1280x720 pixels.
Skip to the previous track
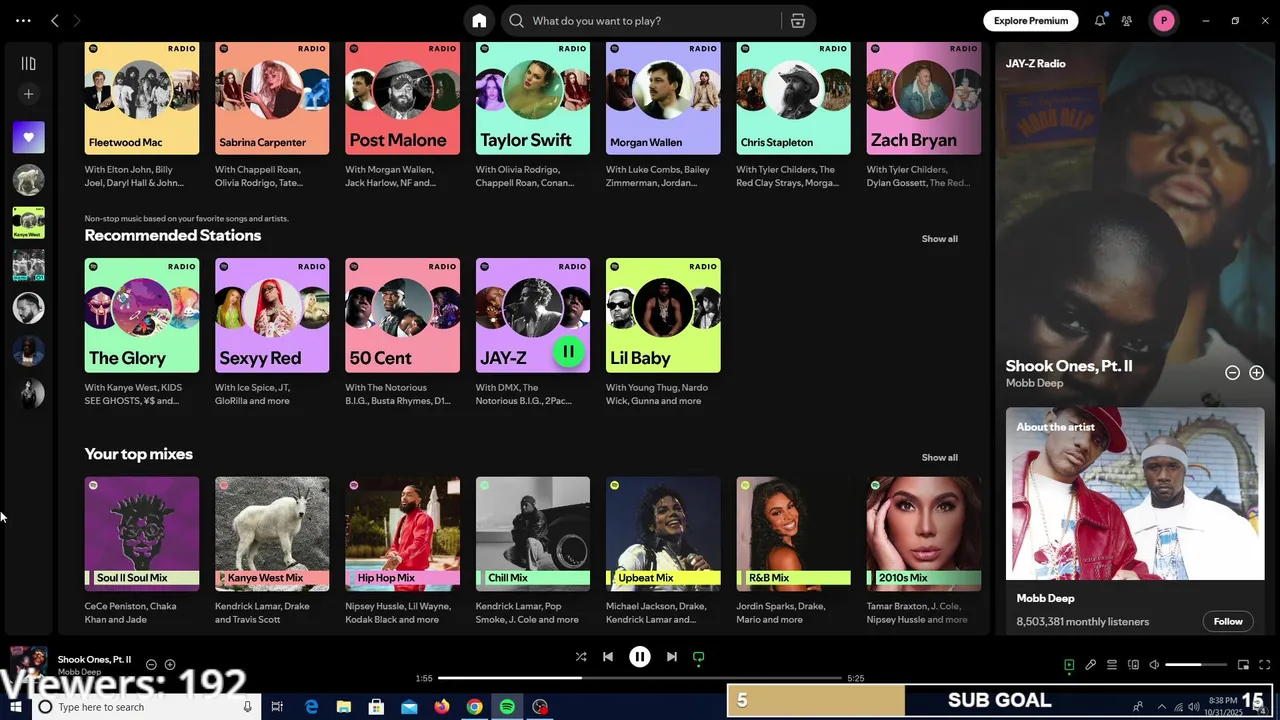pyautogui.click(x=608, y=657)
